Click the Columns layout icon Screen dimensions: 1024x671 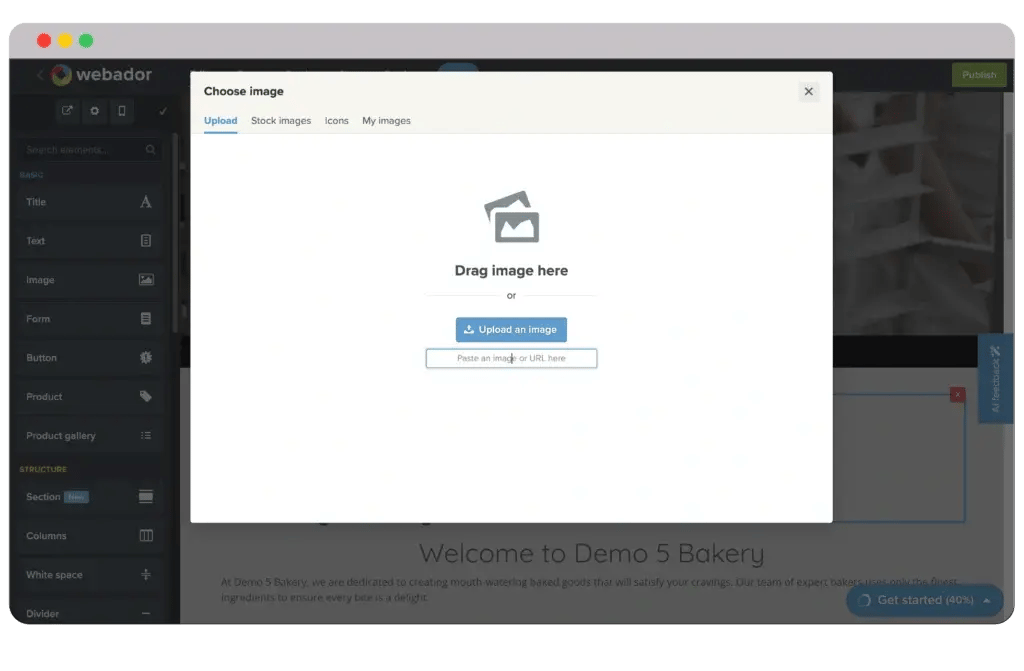coord(146,536)
